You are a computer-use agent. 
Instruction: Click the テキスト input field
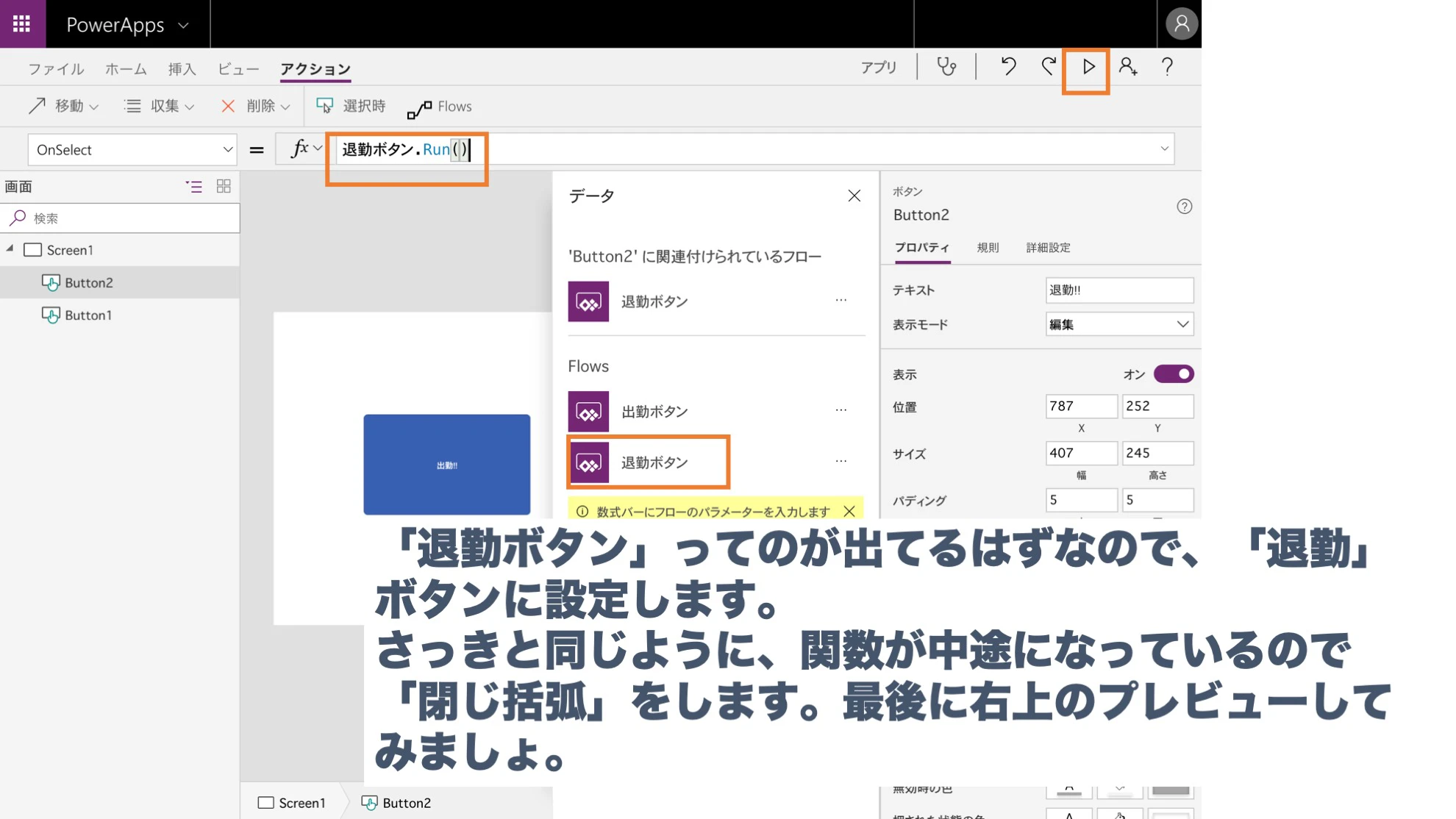click(x=1119, y=290)
